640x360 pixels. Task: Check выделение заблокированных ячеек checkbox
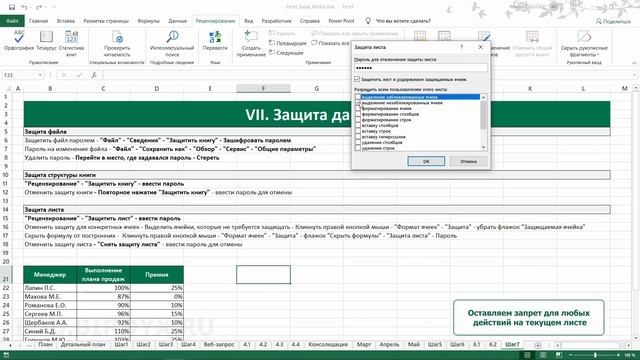[x=358, y=97]
